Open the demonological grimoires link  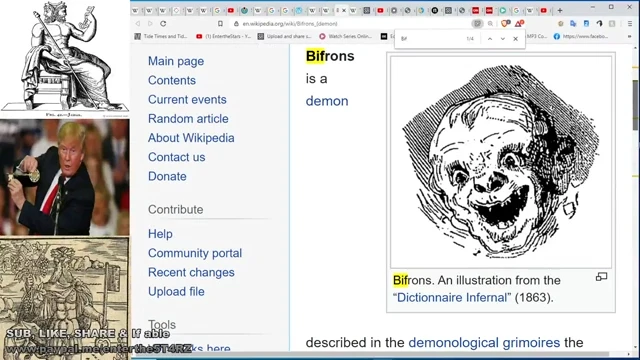484,342
